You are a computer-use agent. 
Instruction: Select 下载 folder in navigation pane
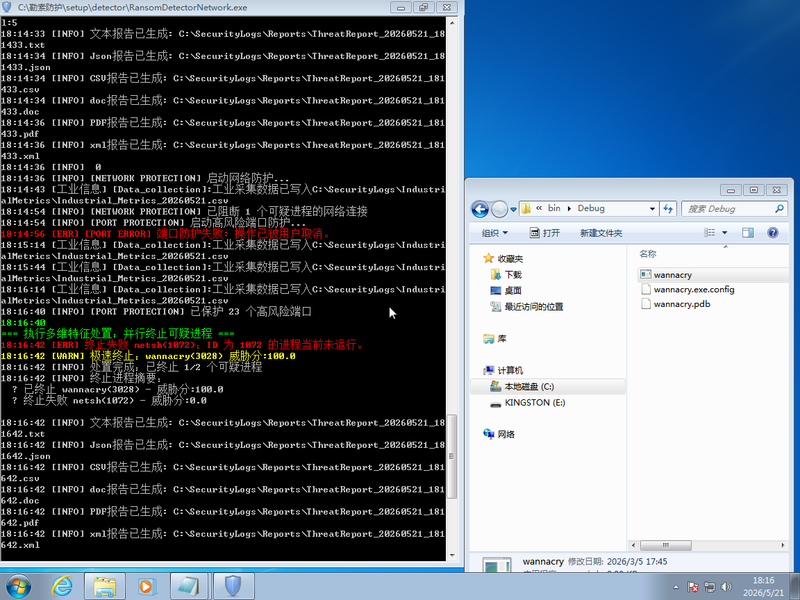pyautogui.click(x=506, y=274)
